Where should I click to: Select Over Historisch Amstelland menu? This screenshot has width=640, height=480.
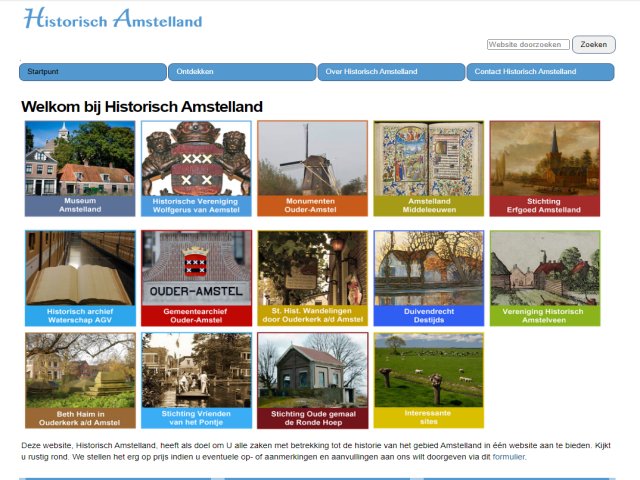click(x=391, y=72)
